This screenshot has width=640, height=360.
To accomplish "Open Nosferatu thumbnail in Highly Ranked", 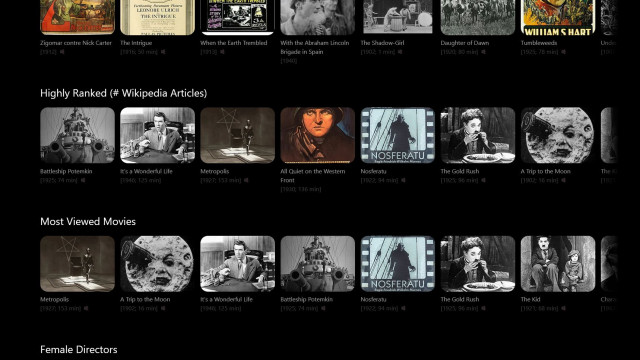I will [x=398, y=135].
